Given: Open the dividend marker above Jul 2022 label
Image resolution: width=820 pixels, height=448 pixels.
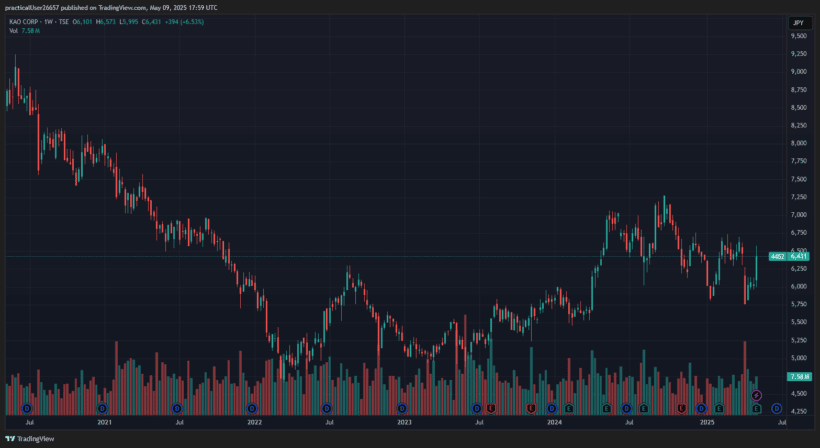Looking at the screenshot, I should point(327,408).
